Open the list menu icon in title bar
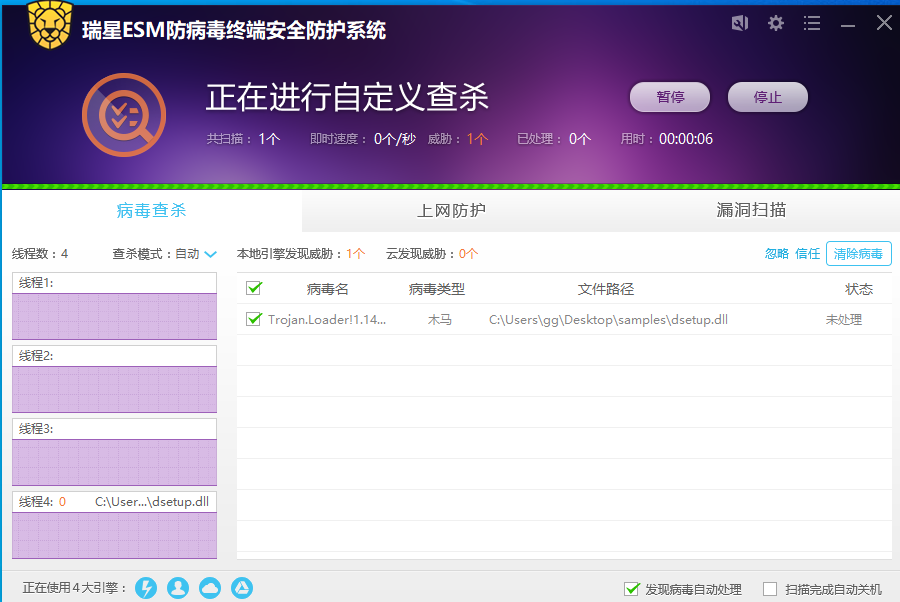The height and width of the screenshot is (602, 900). pyautogui.click(x=812, y=23)
